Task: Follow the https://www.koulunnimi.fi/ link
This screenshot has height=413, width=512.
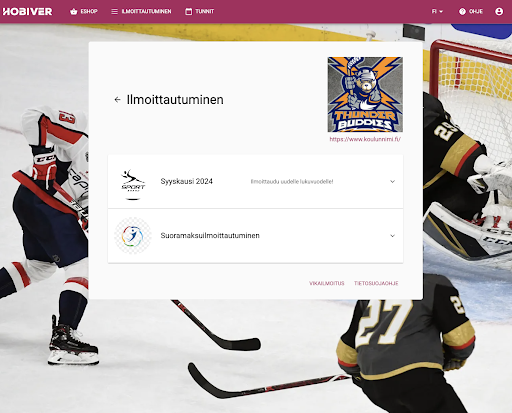Action: 365,139
